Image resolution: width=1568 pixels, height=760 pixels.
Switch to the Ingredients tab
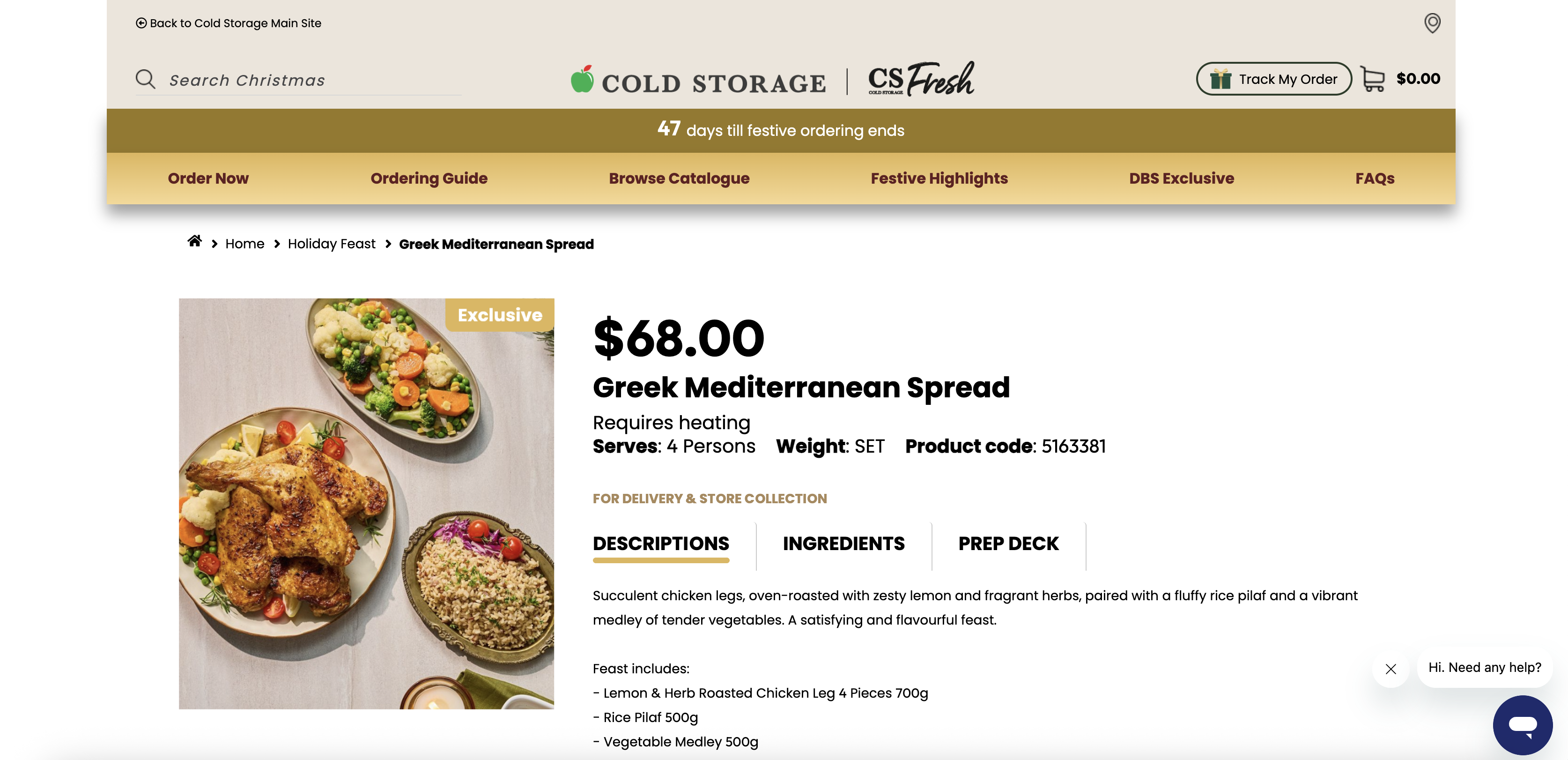coord(843,543)
